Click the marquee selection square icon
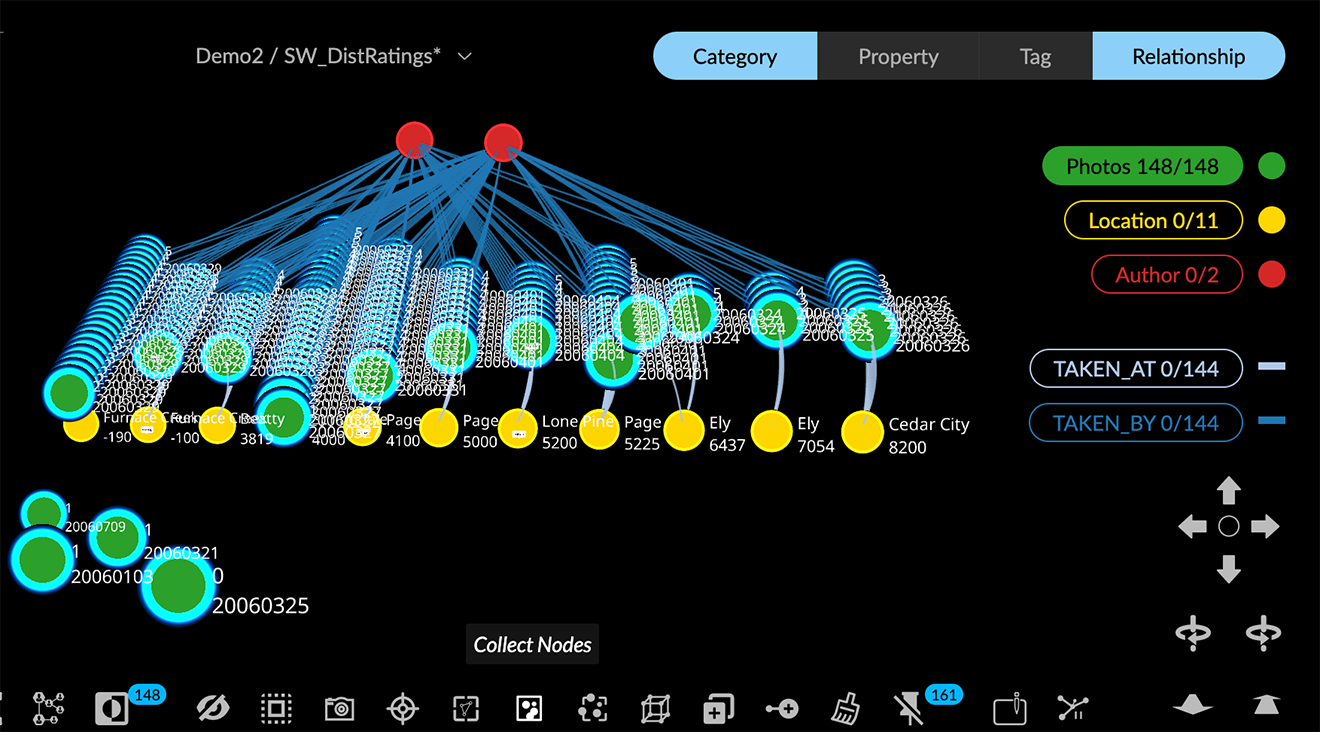The height and width of the screenshot is (732, 1320). click(x=276, y=709)
